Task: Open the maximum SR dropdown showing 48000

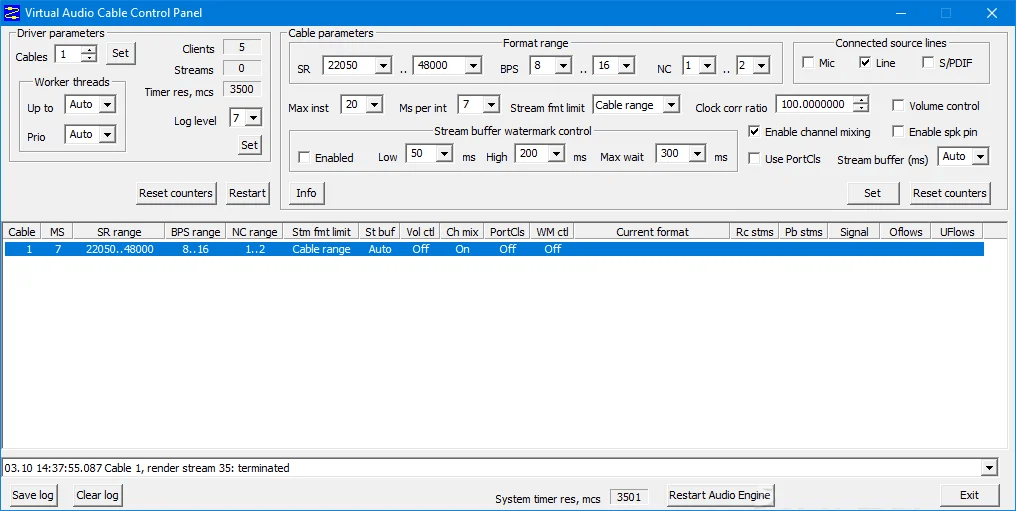Action: [473, 65]
